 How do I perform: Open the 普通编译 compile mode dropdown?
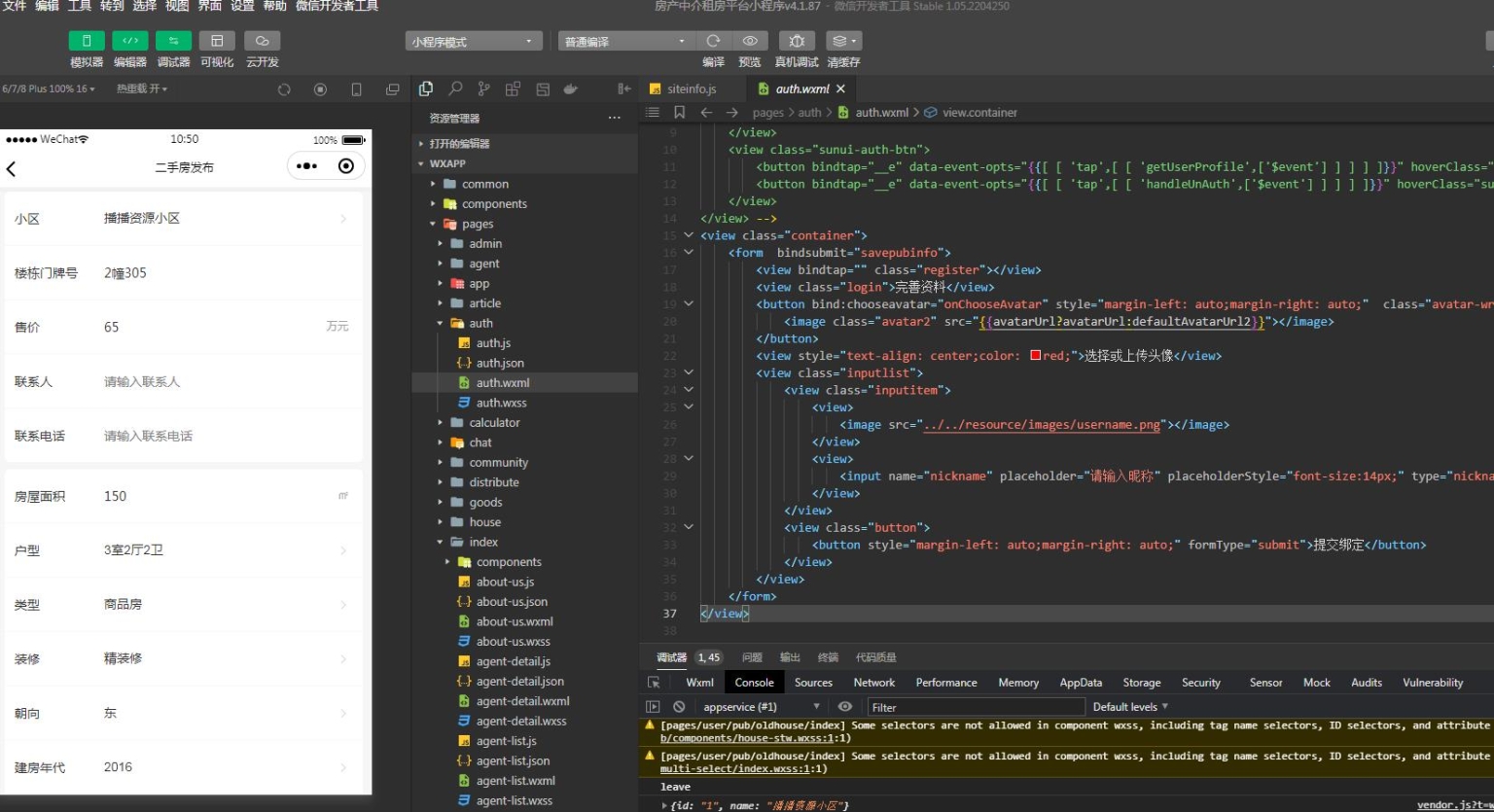(624, 42)
